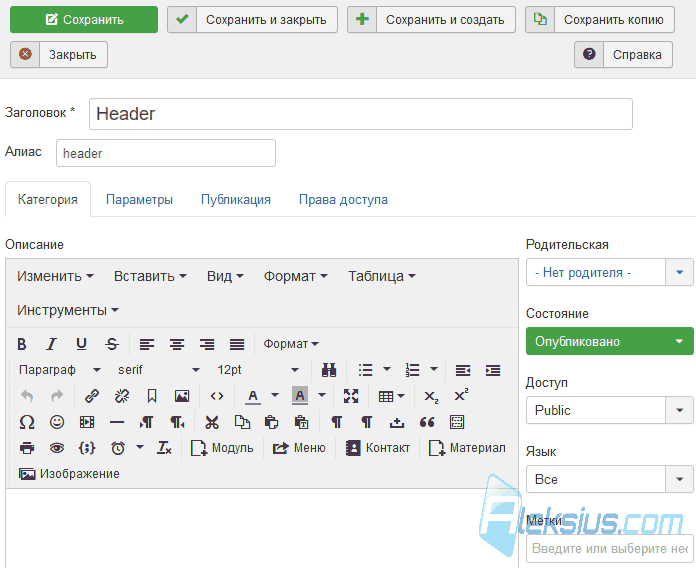Decrease indent of text

click(x=463, y=370)
